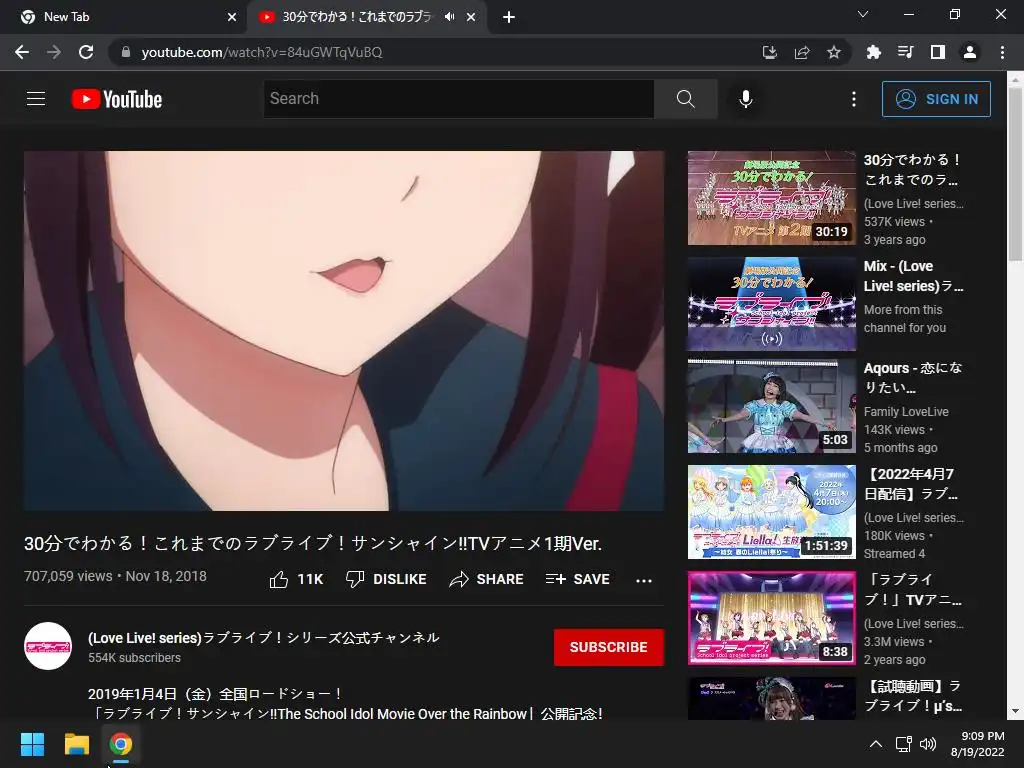This screenshot has height=768, width=1024.
Task: Open 【試聴動画】 recommended video title
Action: (x=912, y=696)
